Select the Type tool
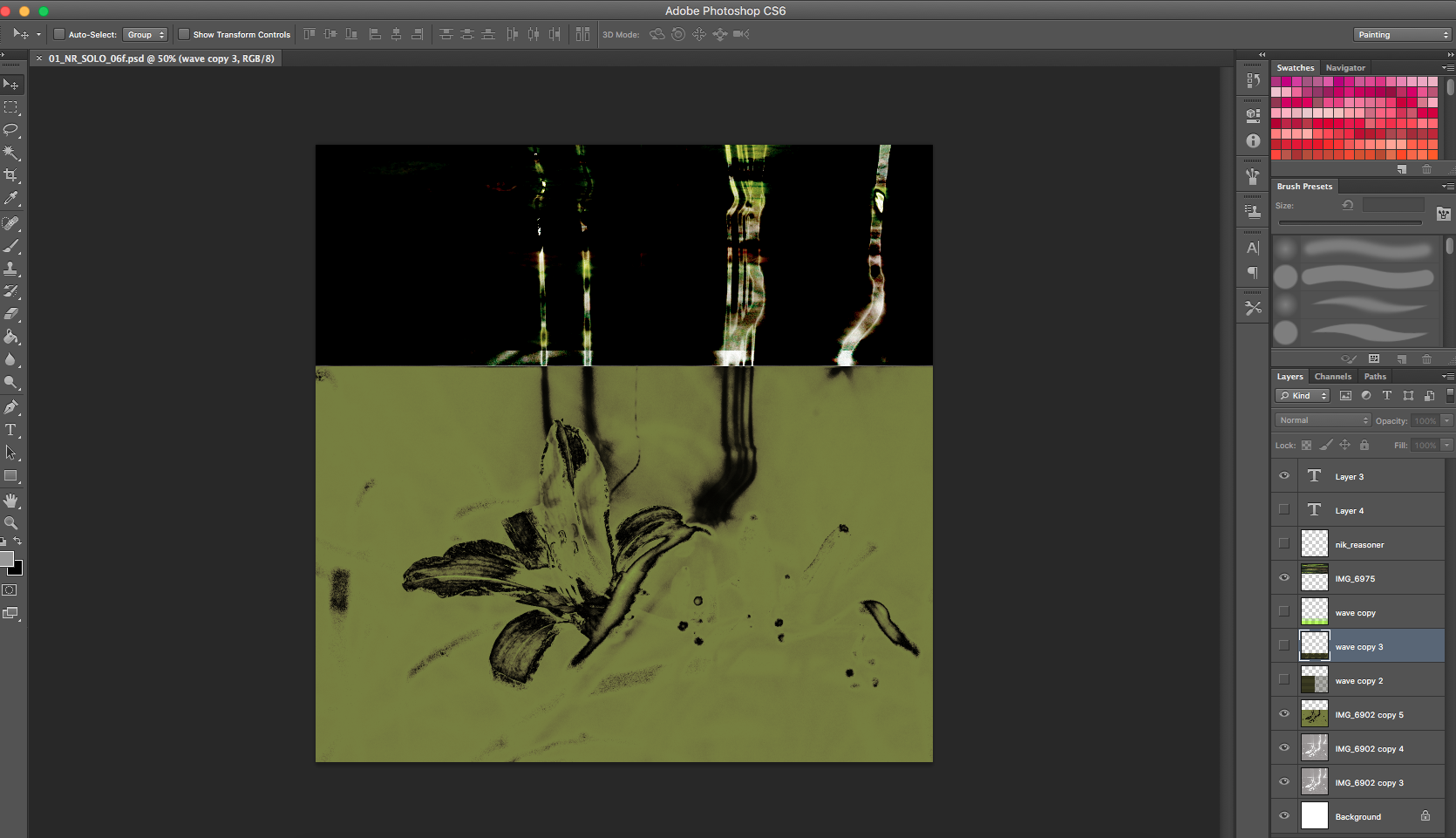 10,430
